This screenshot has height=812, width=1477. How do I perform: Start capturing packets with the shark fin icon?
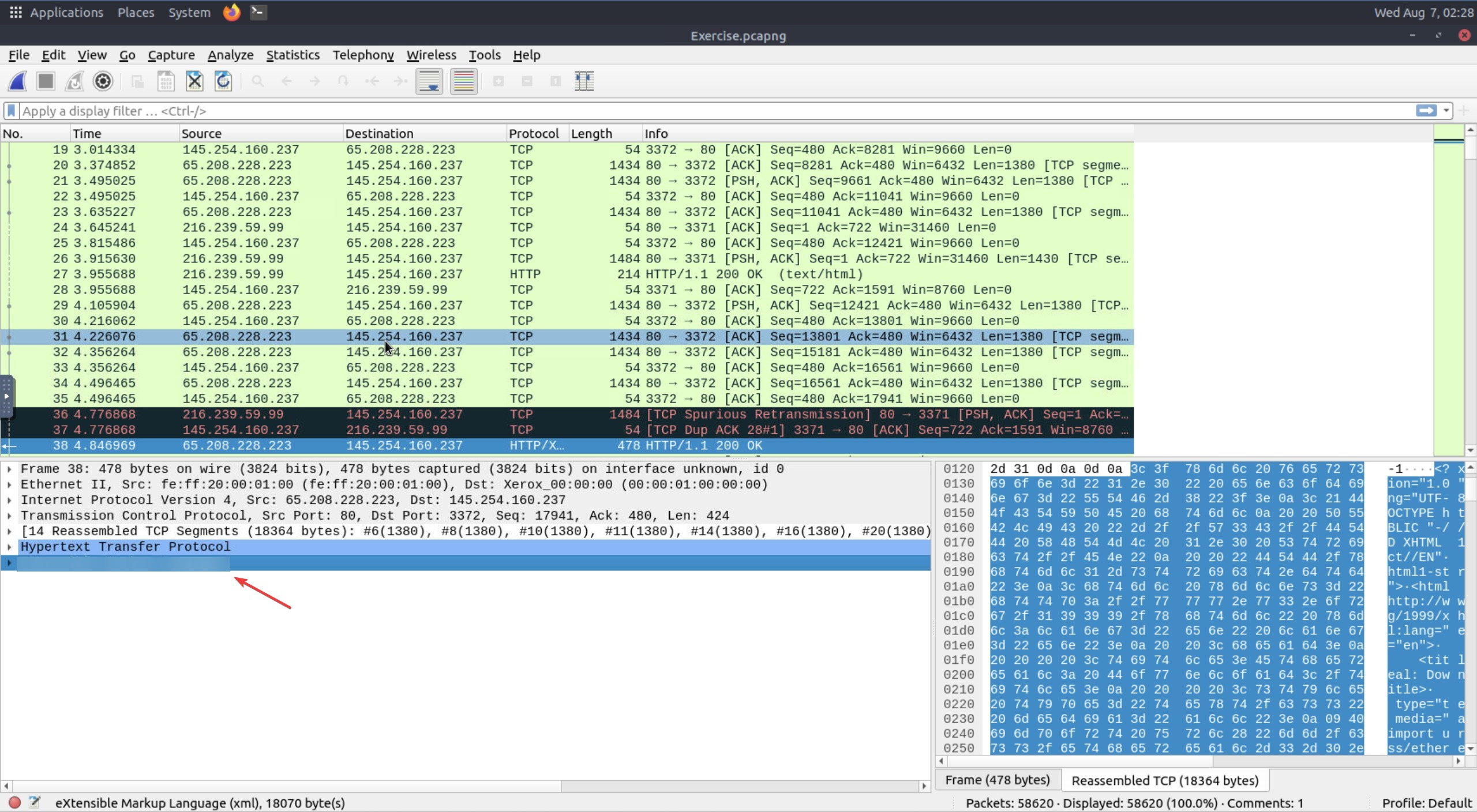click(x=17, y=81)
